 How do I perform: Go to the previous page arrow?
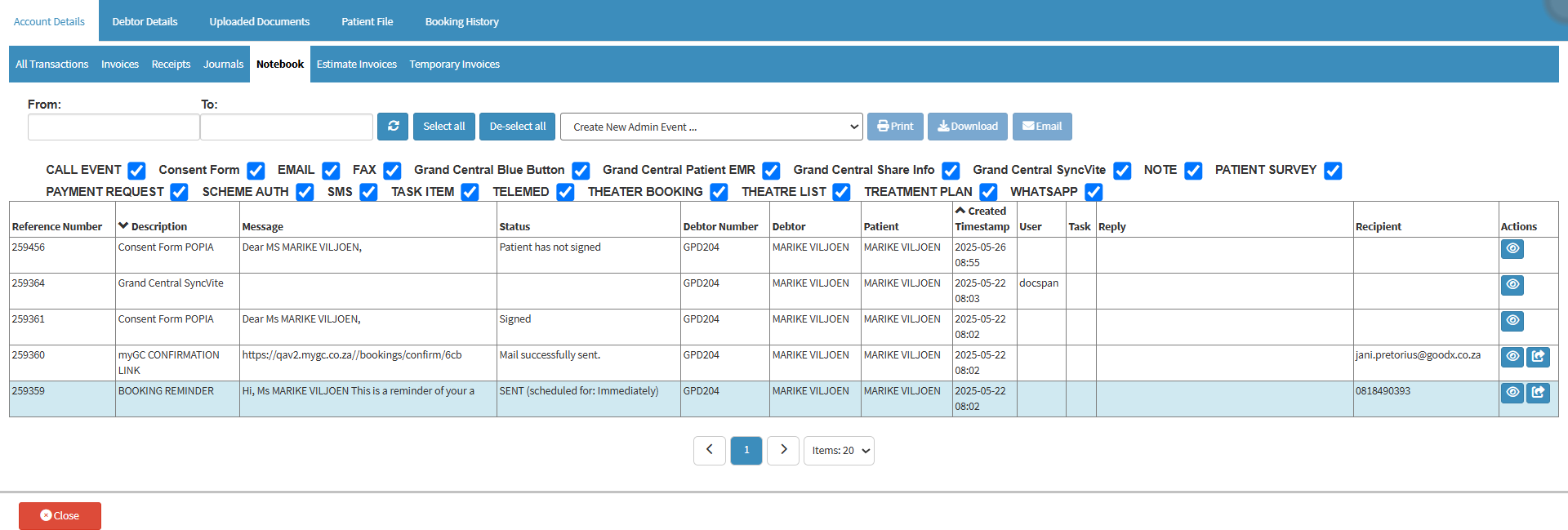tap(709, 450)
